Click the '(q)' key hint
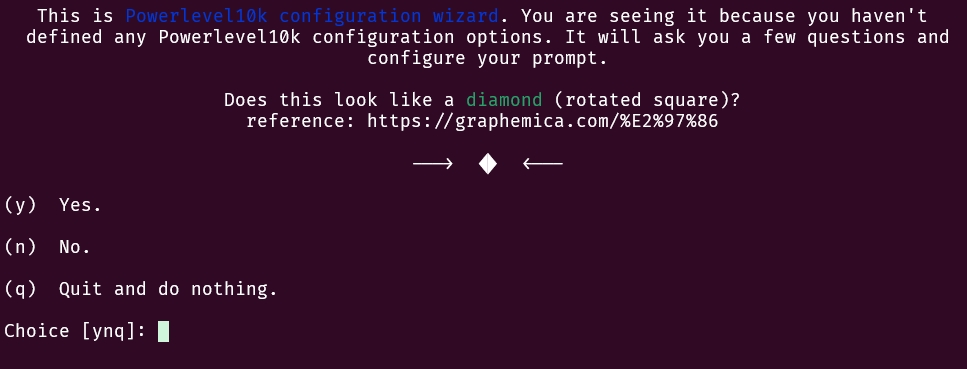 tap(20, 289)
